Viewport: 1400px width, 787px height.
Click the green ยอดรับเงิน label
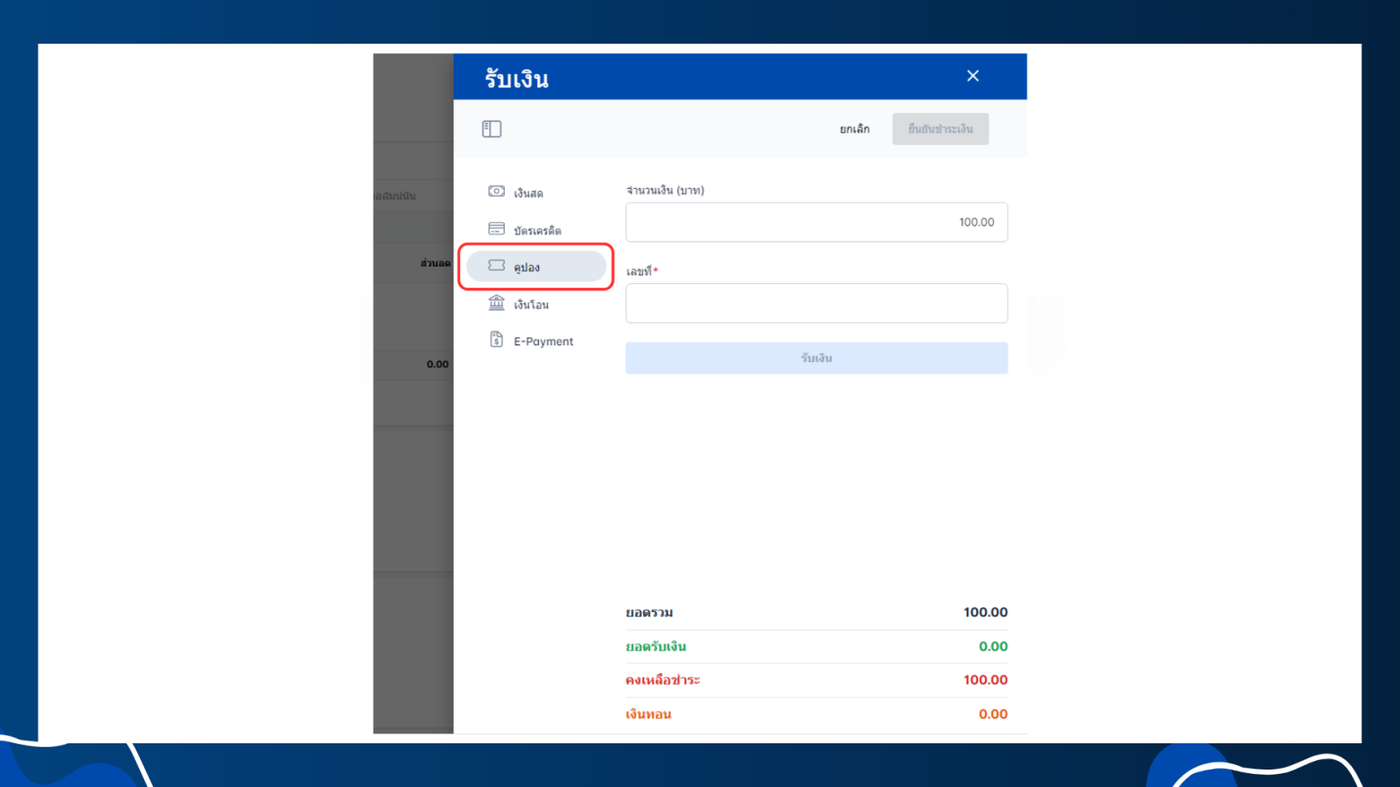(x=656, y=647)
